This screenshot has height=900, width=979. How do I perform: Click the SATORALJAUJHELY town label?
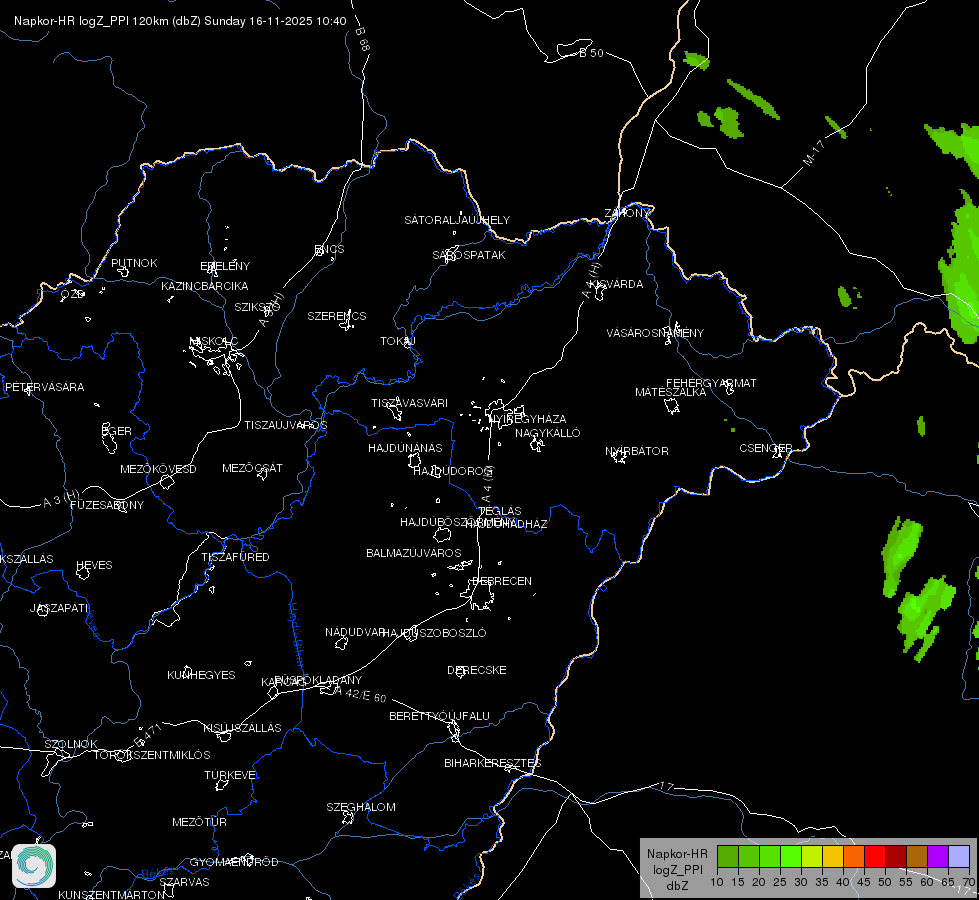[x=457, y=220]
